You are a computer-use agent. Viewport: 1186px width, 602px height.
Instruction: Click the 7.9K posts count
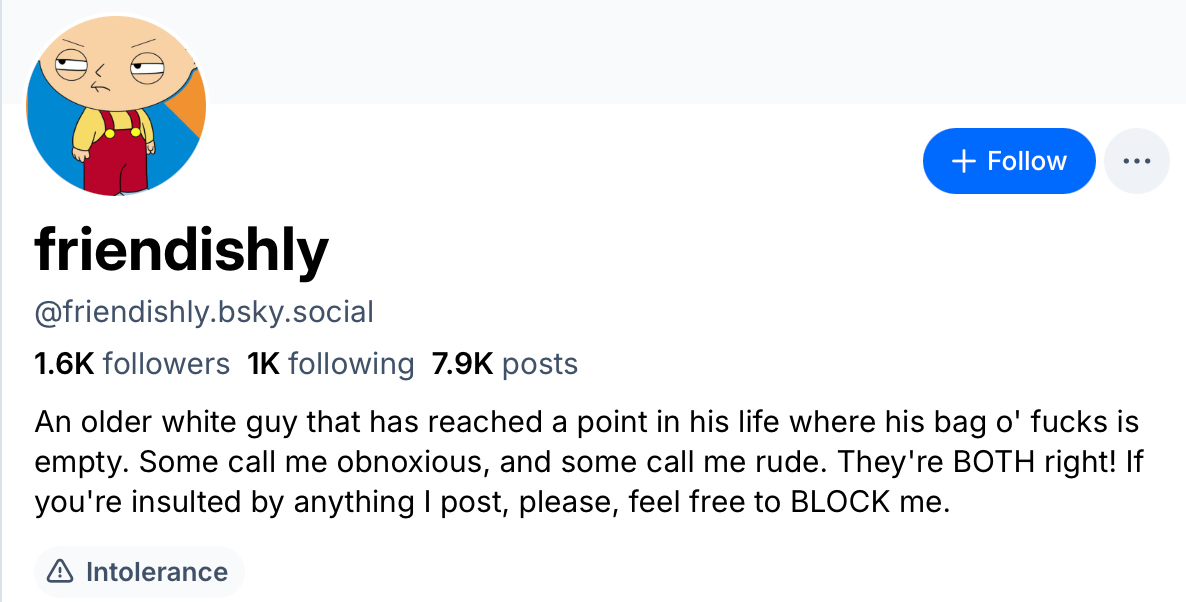505,363
